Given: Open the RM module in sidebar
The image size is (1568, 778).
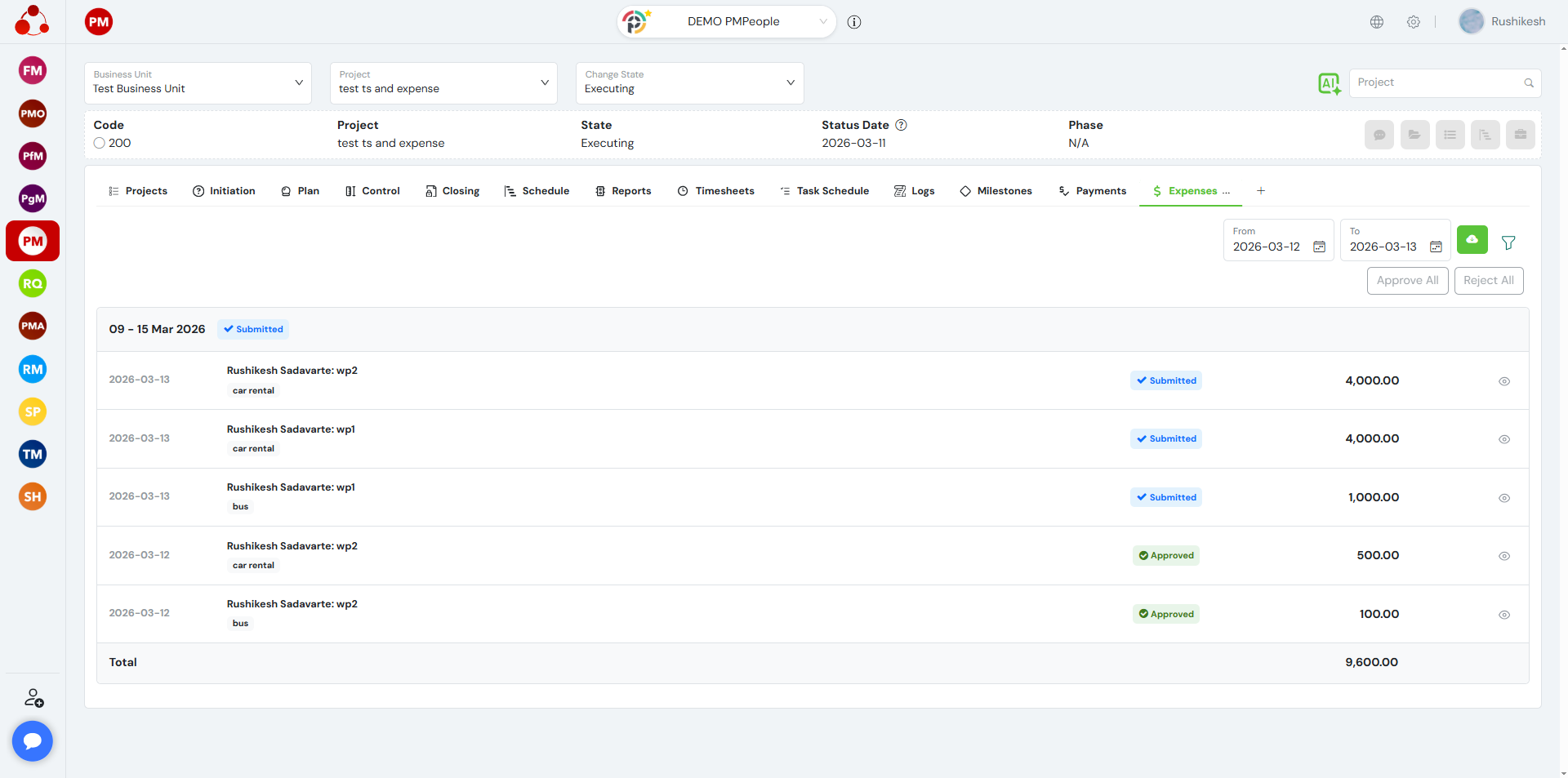Looking at the screenshot, I should coord(33,369).
